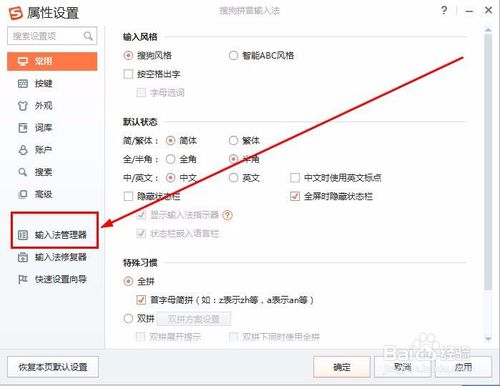Click the scrollbar up arrow
Image resolution: width=500 pixels, height=386 pixels.
(x=488, y=30)
